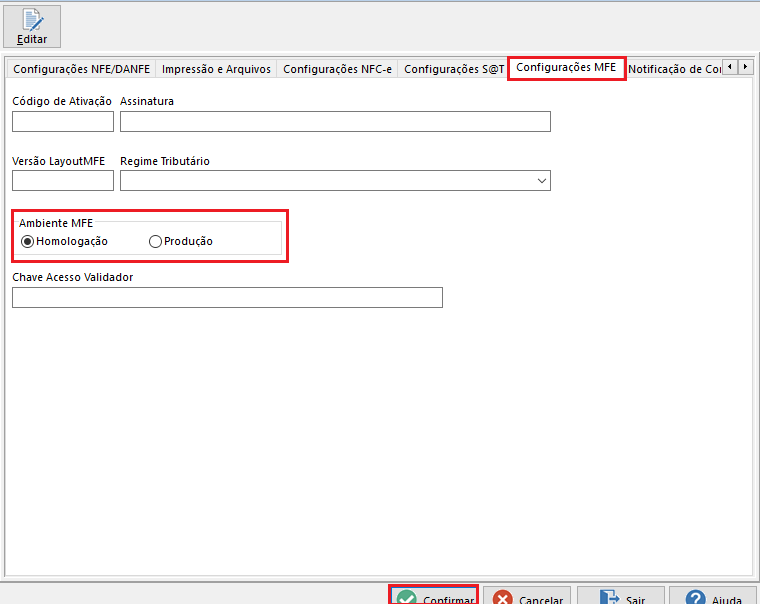Open help with Ajuda button
Viewport: 760px width, 604px height.
coord(712,596)
